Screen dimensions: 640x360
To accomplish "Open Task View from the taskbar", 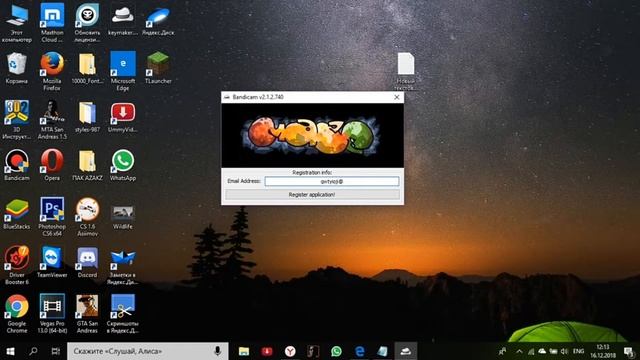I will 56,351.
